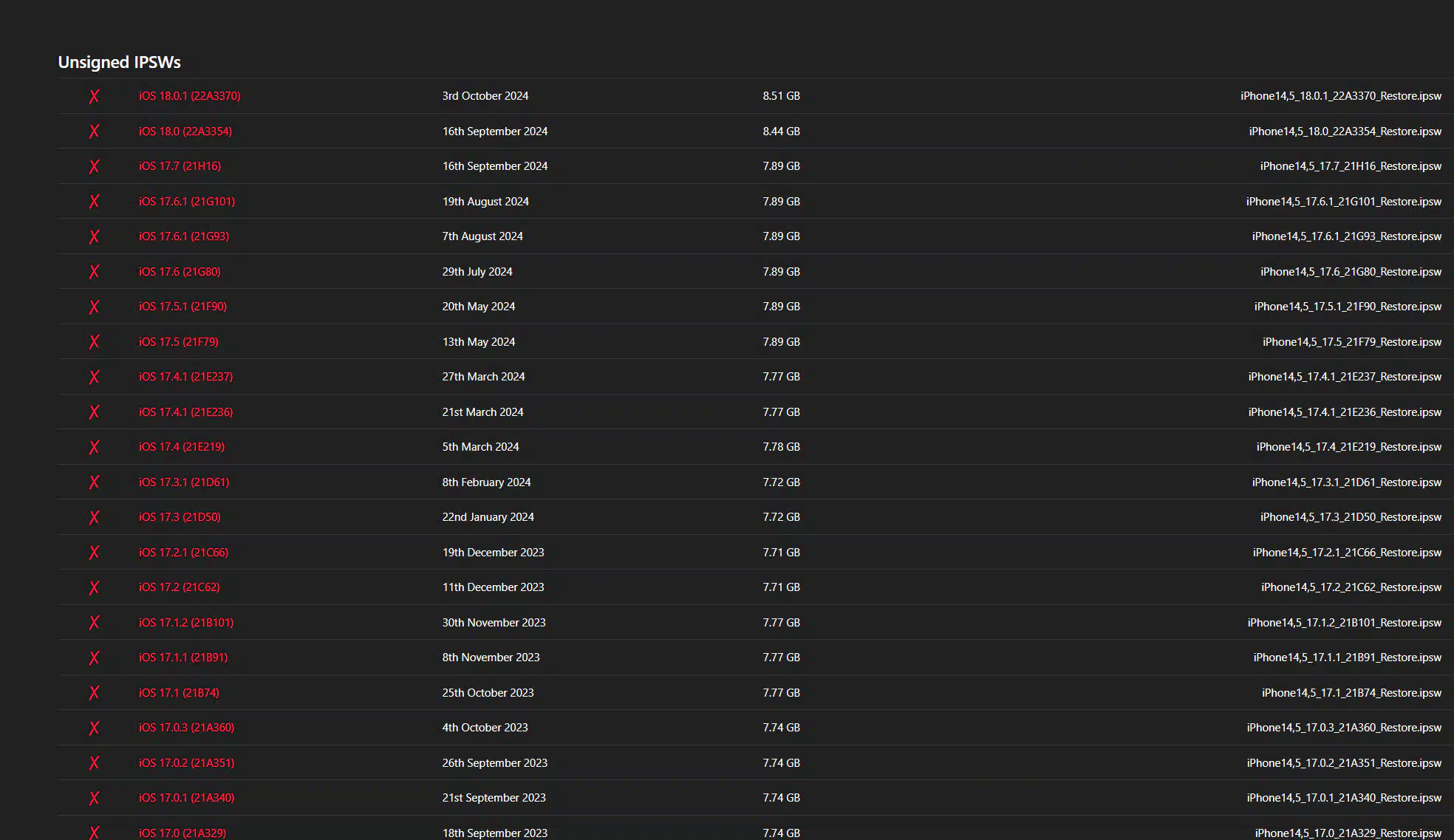Open the iOS 17.6.1 (21G101) link

pos(187,202)
